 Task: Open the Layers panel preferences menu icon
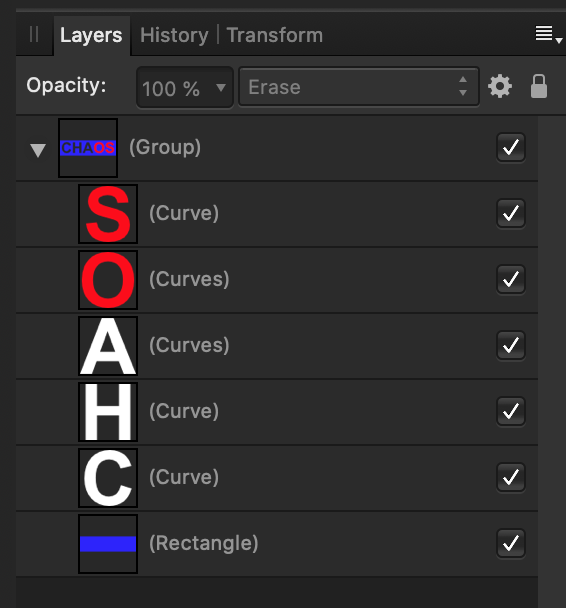point(548,35)
